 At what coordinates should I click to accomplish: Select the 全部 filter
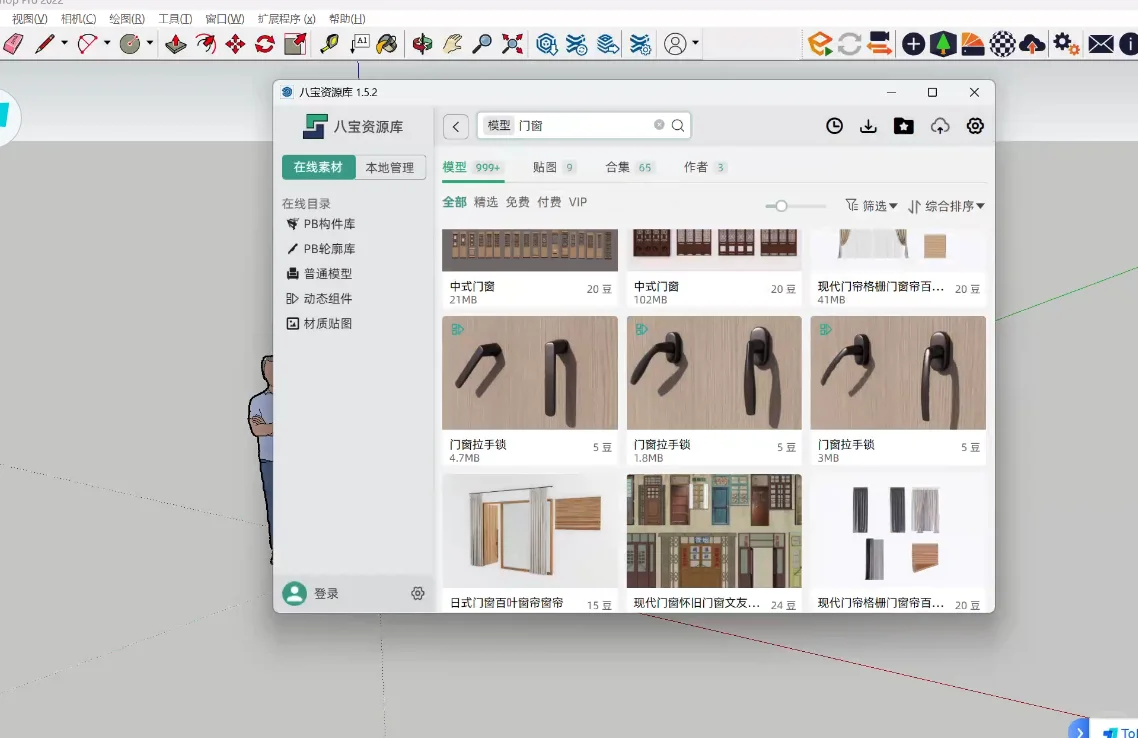coord(454,202)
